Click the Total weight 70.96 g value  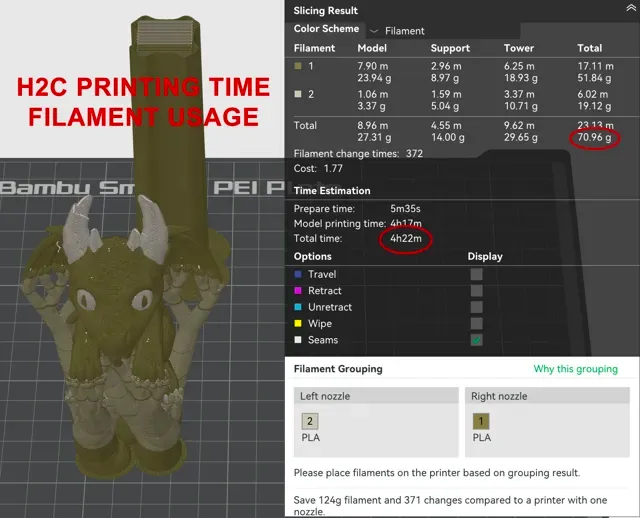coord(594,138)
